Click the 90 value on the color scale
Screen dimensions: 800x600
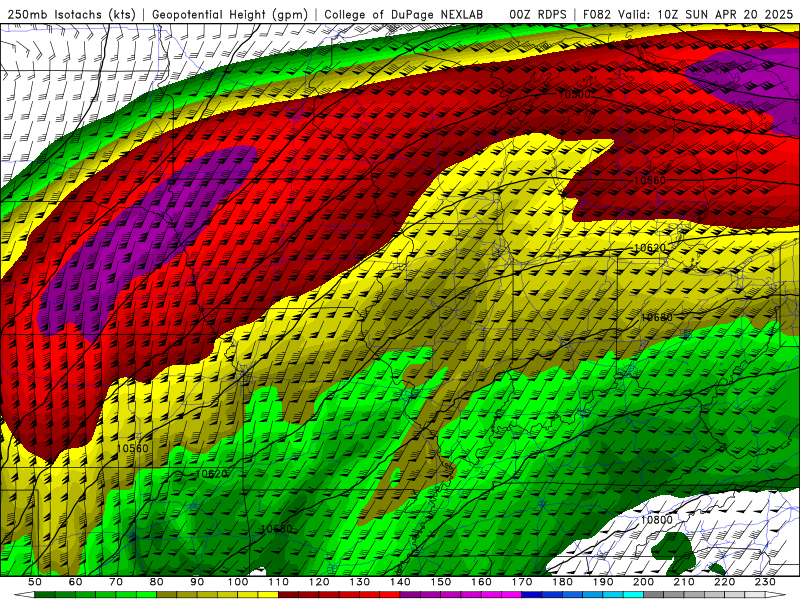click(x=197, y=582)
